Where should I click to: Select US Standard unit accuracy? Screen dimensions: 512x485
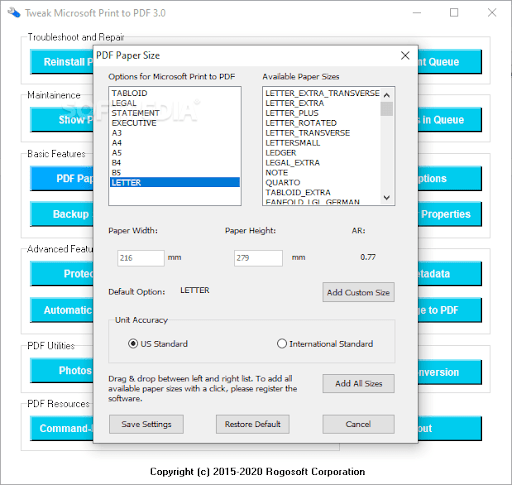pos(158,344)
